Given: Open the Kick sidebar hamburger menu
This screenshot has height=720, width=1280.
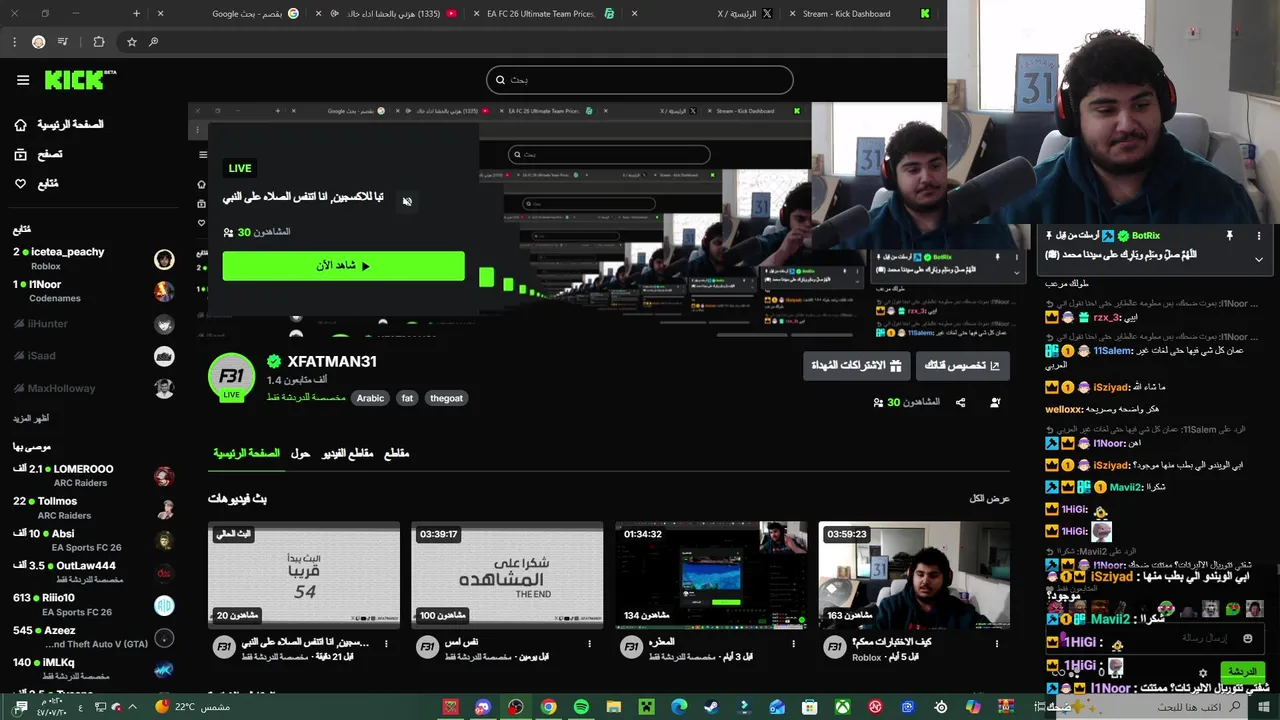Looking at the screenshot, I should (x=23, y=80).
